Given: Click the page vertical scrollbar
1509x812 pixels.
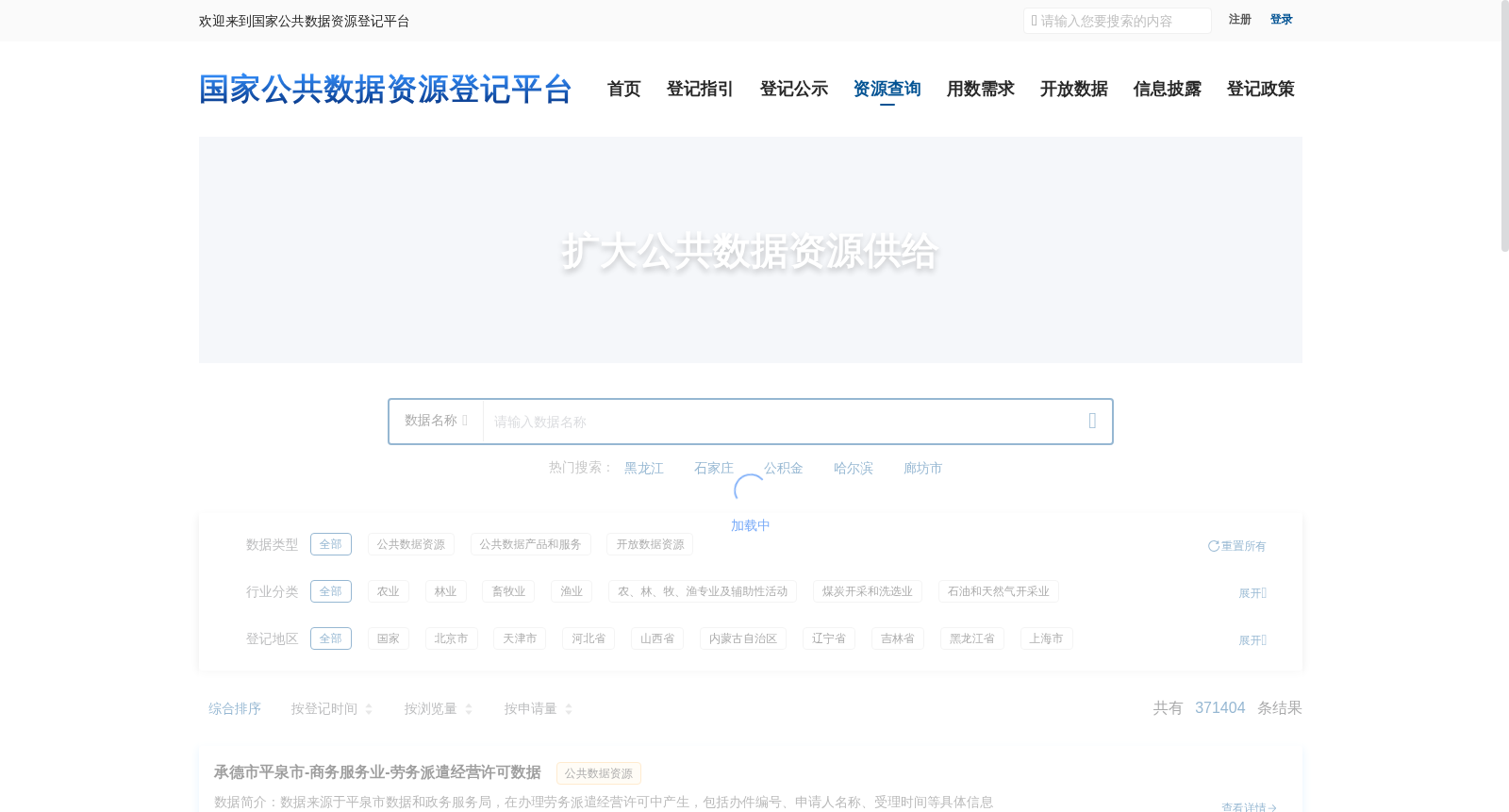Looking at the screenshot, I should [x=1505, y=126].
